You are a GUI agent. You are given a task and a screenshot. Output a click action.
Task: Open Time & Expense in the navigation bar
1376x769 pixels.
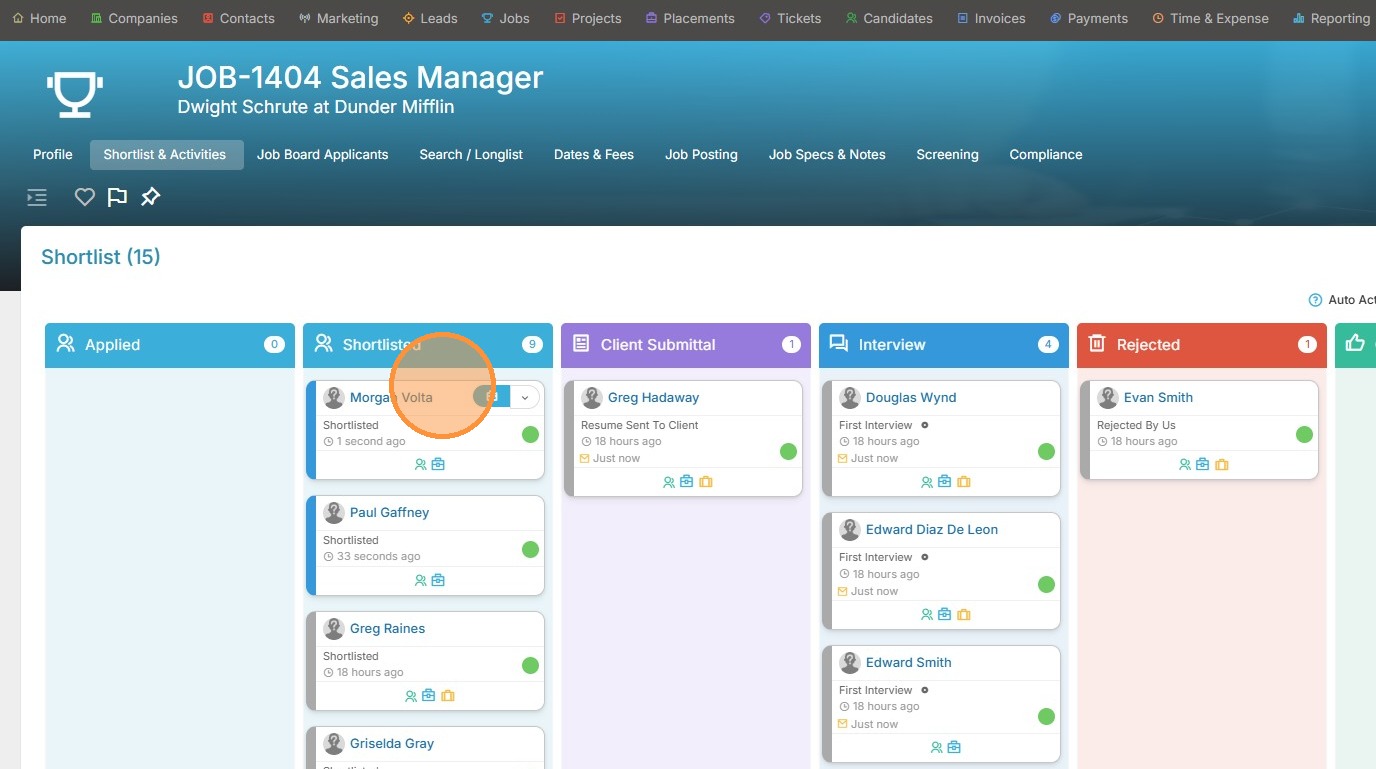[x=1210, y=18]
